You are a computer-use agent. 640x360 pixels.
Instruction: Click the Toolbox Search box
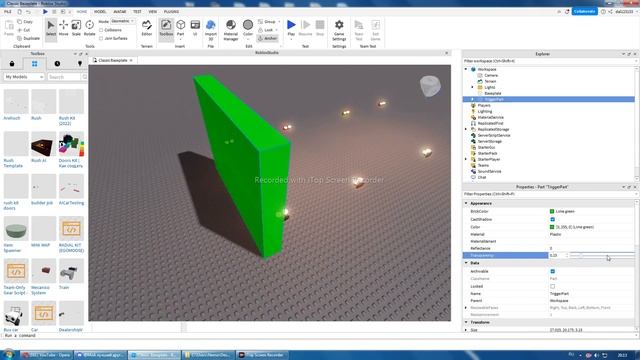(x=64, y=77)
